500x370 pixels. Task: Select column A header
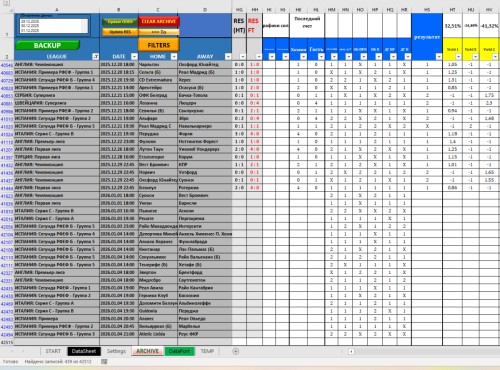57,10
